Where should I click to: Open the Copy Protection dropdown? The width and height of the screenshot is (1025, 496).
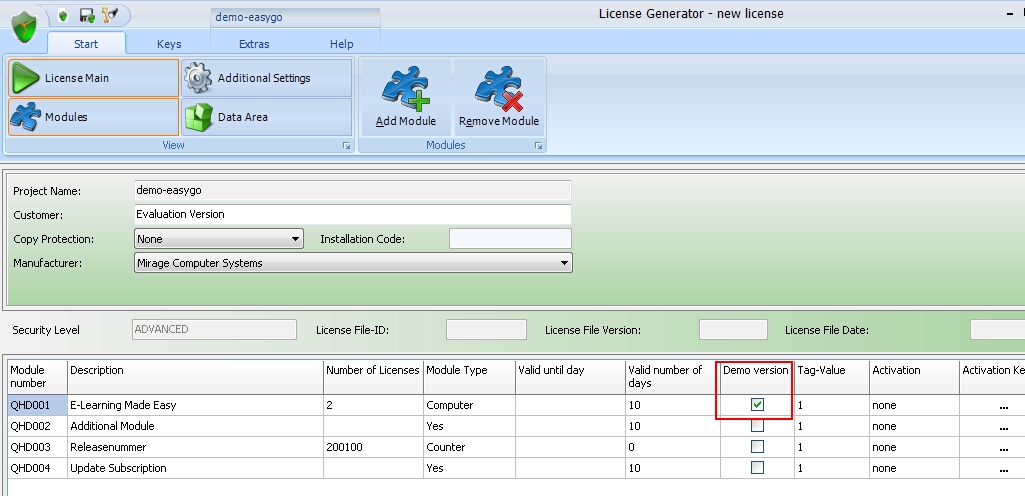pos(295,239)
